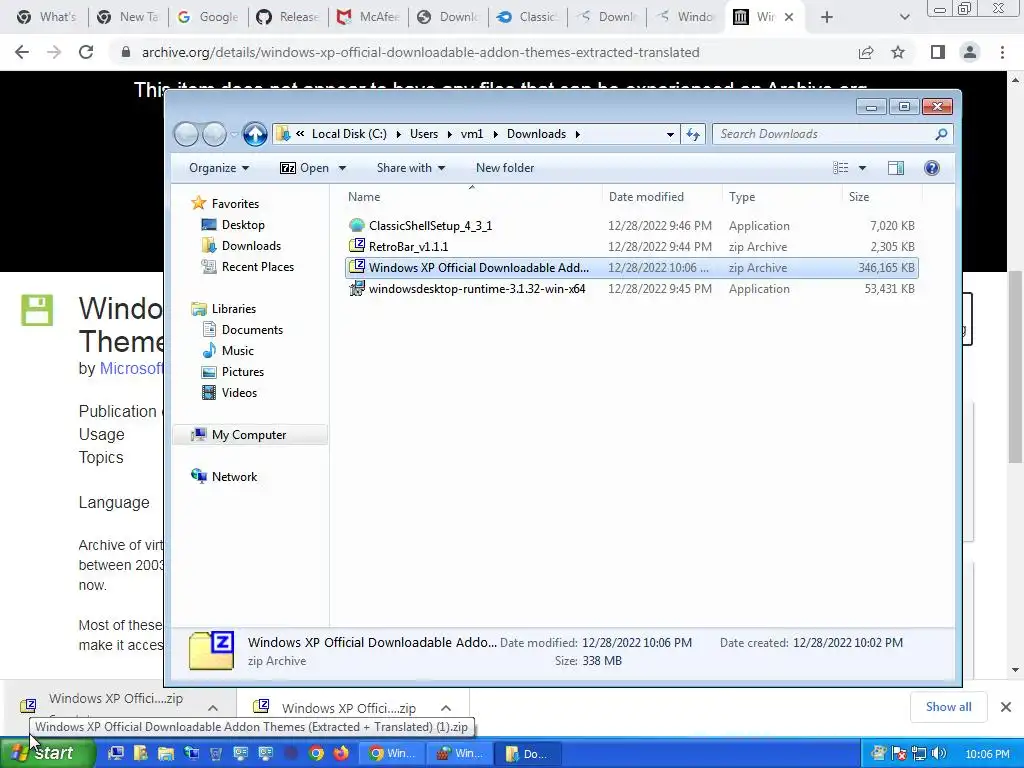
Task: Click the change view icon in Explorer toolbar
Action: [840, 168]
